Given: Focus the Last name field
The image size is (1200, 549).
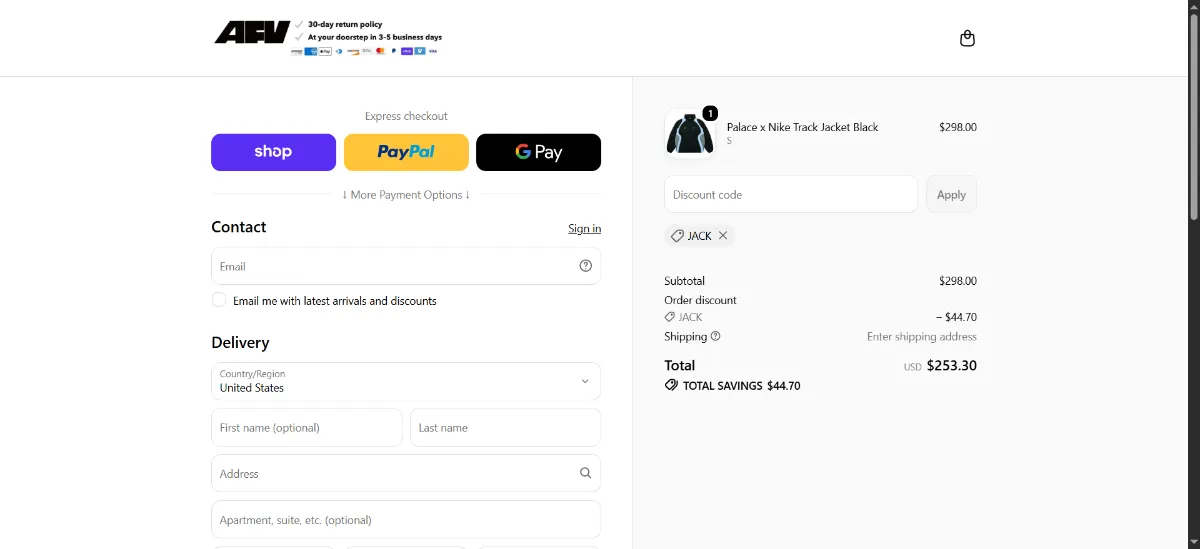Looking at the screenshot, I should click(x=505, y=427).
